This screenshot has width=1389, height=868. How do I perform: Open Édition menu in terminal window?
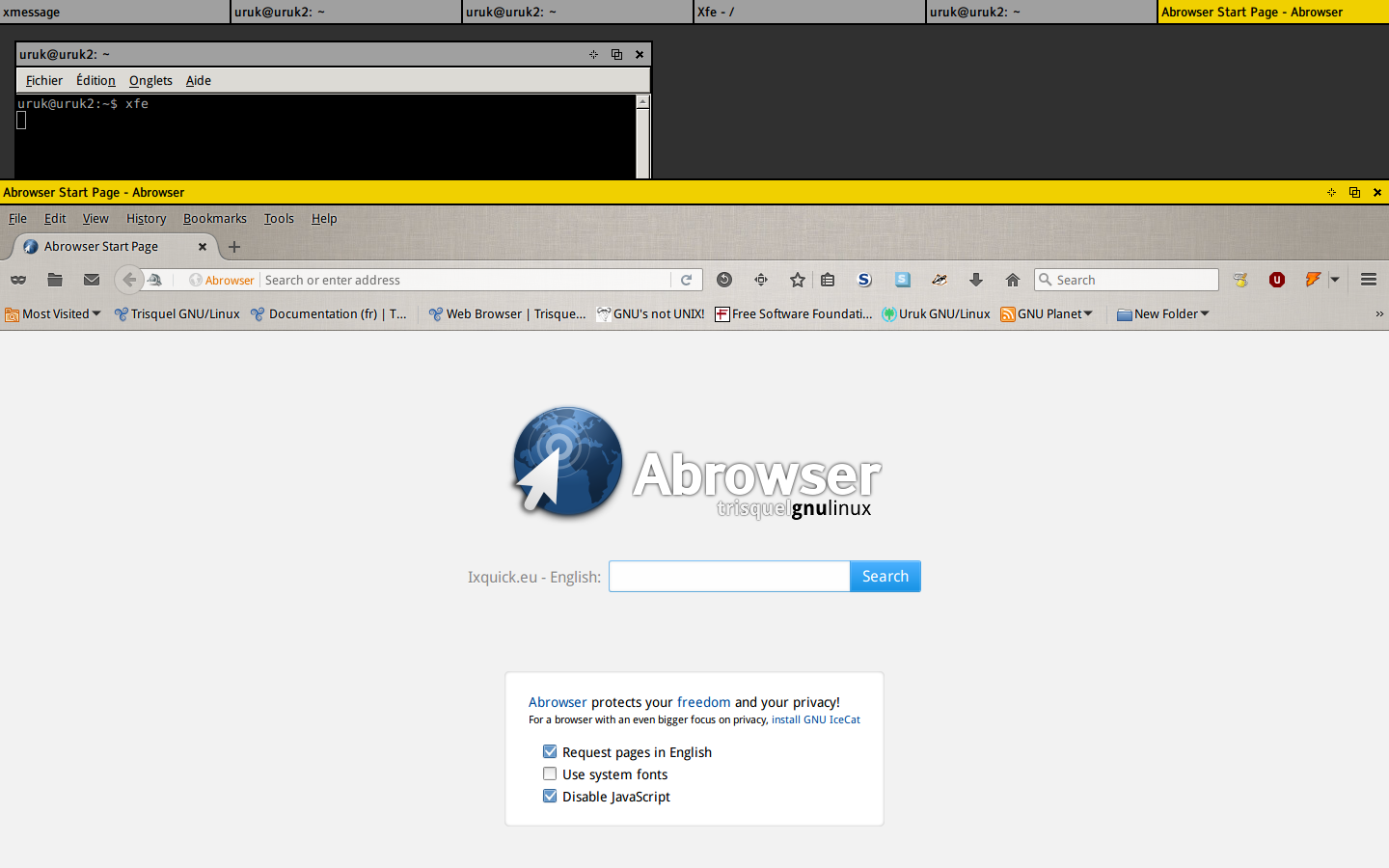point(95,81)
